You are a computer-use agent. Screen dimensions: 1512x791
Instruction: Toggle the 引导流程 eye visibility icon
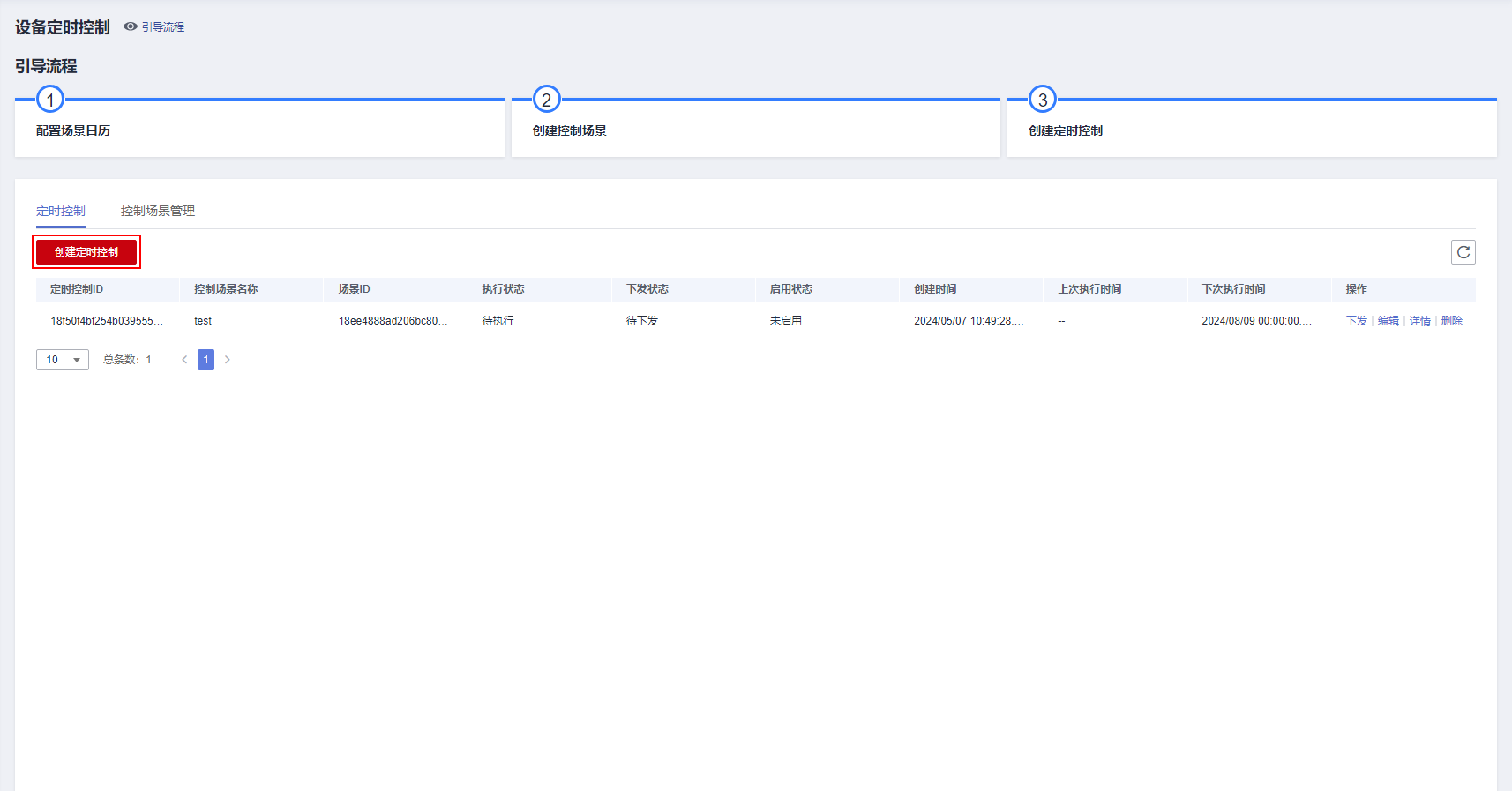click(131, 26)
